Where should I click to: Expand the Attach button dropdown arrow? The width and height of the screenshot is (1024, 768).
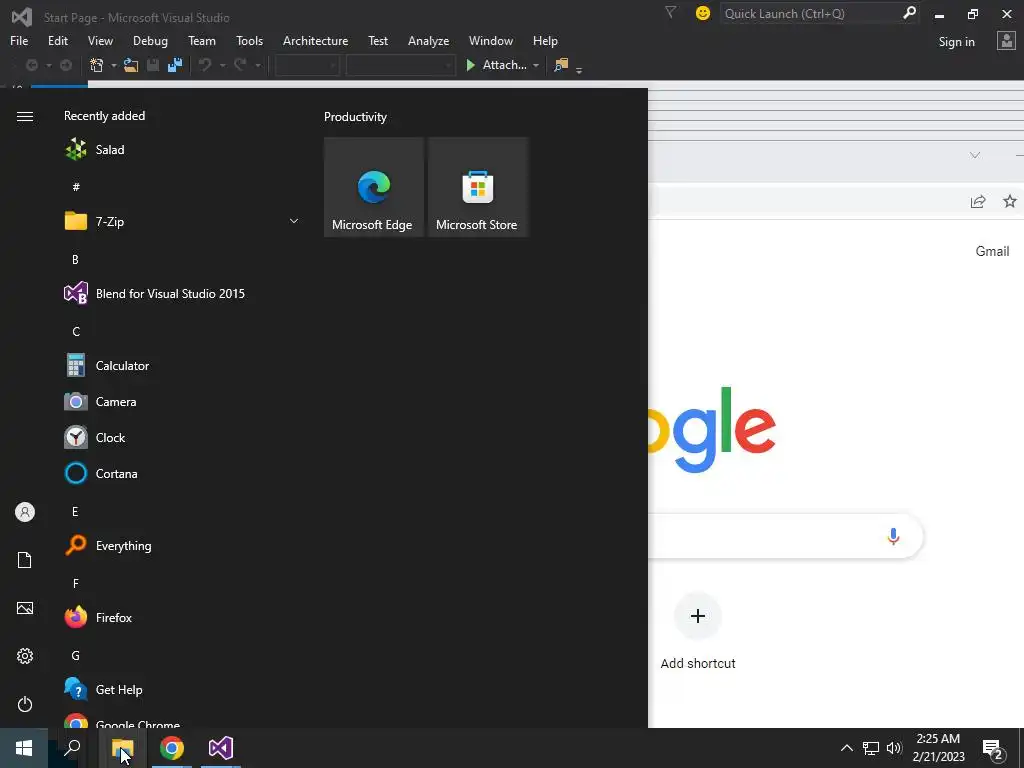coord(536,65)
